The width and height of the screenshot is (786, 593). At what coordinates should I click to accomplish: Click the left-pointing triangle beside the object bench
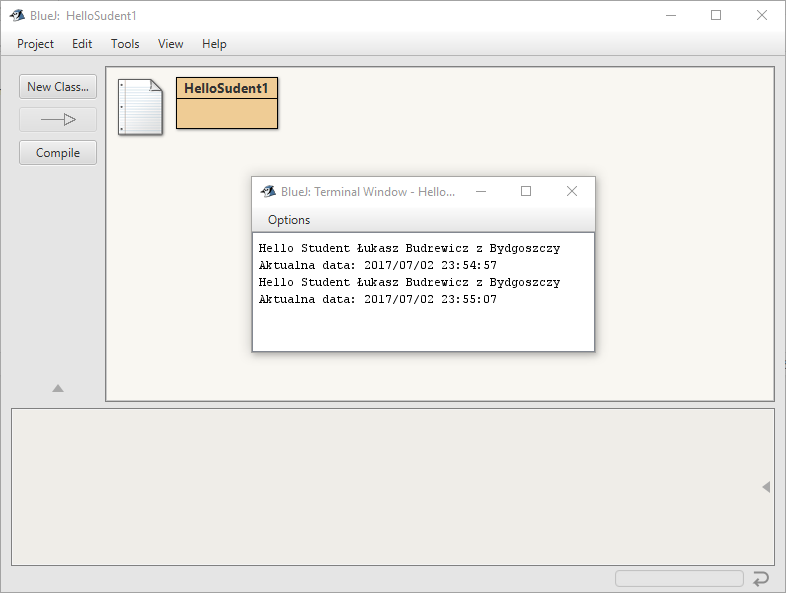(766, 487)
